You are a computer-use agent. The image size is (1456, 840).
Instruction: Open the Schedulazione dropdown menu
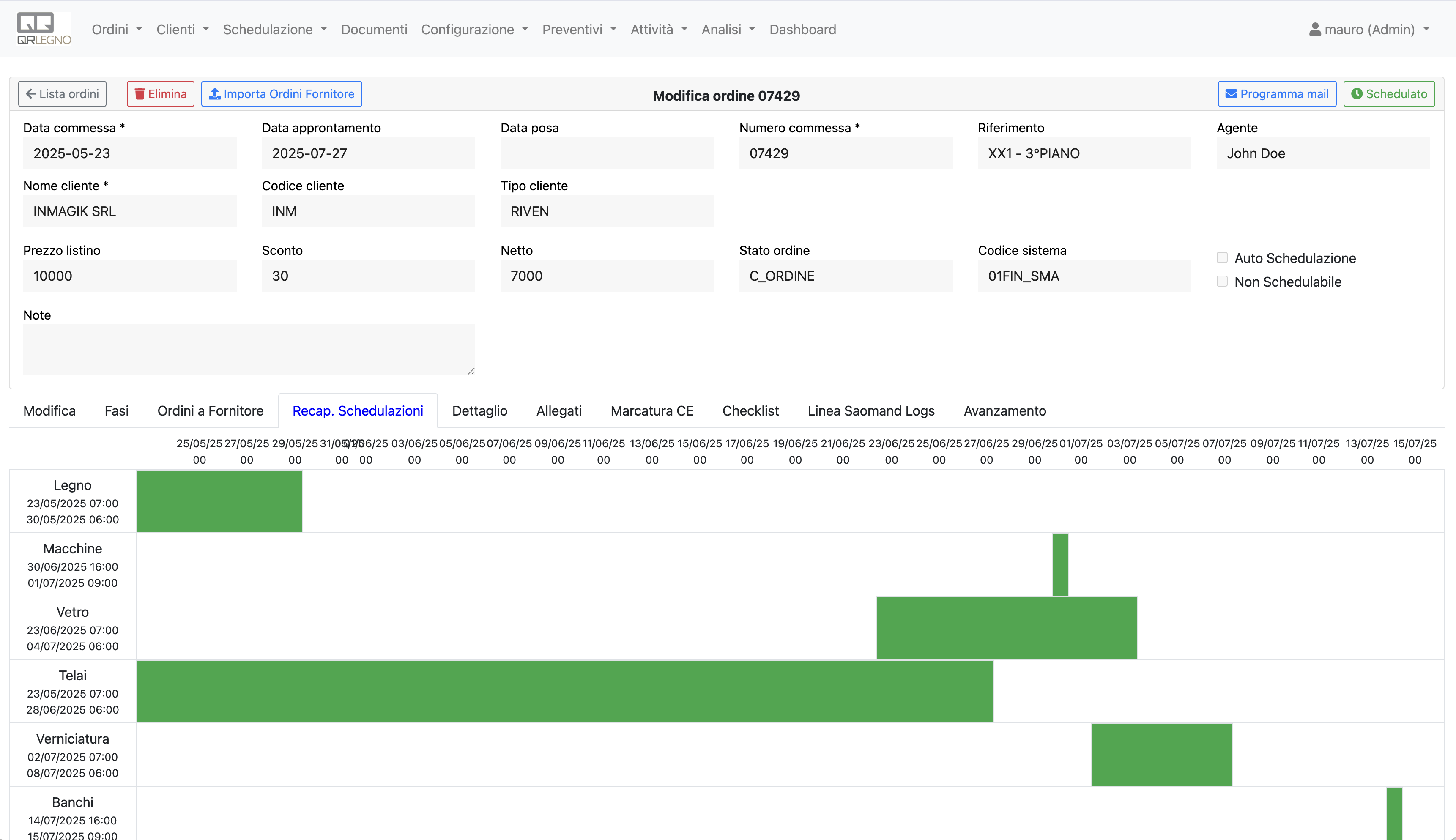pos(275,30)
